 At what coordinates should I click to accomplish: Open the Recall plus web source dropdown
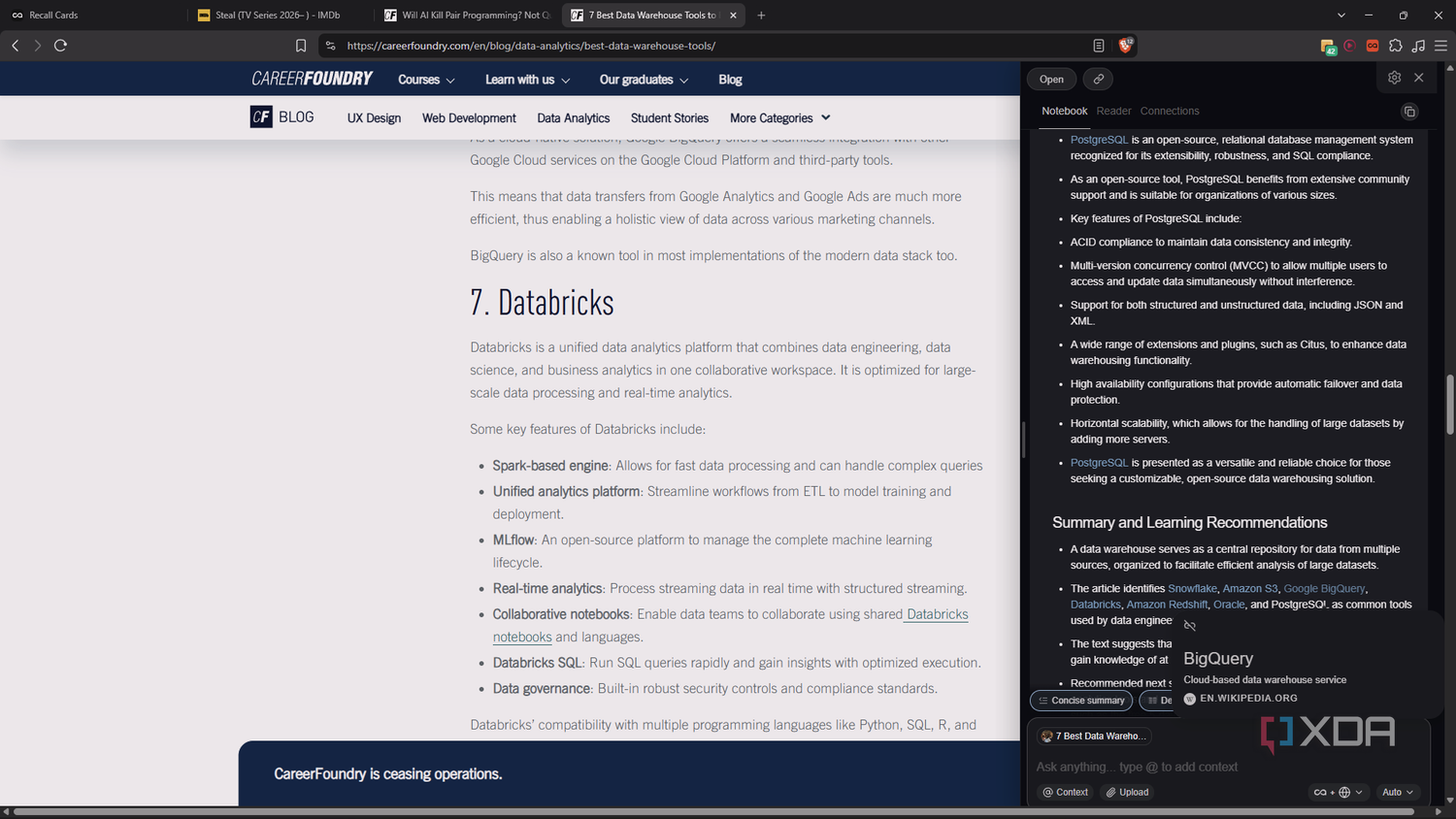pyautogui.click(x=1339, y=792)
